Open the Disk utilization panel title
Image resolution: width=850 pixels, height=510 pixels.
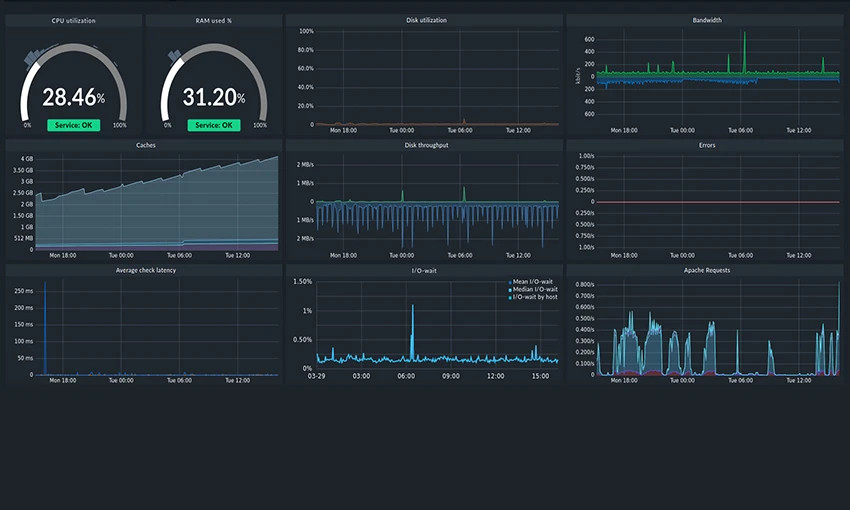tap(426, 20)
